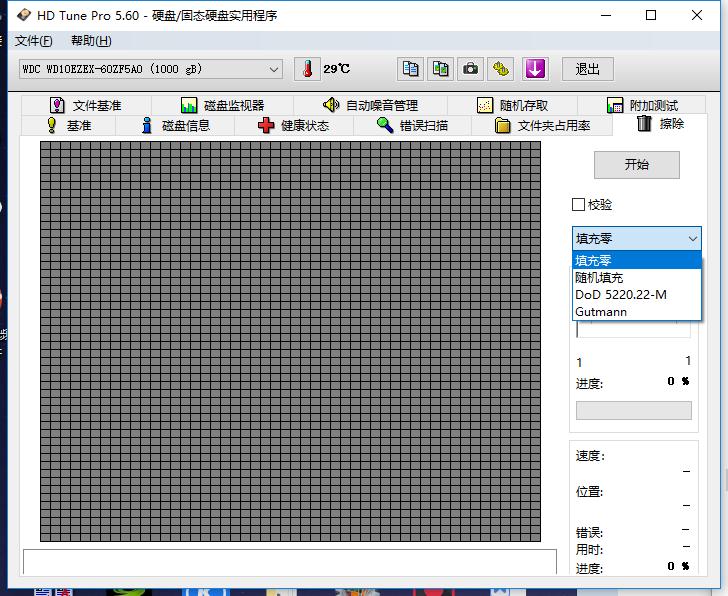Enable the 校验 checkbox
This screenshot has height=596, width=728.
point(578,205)
